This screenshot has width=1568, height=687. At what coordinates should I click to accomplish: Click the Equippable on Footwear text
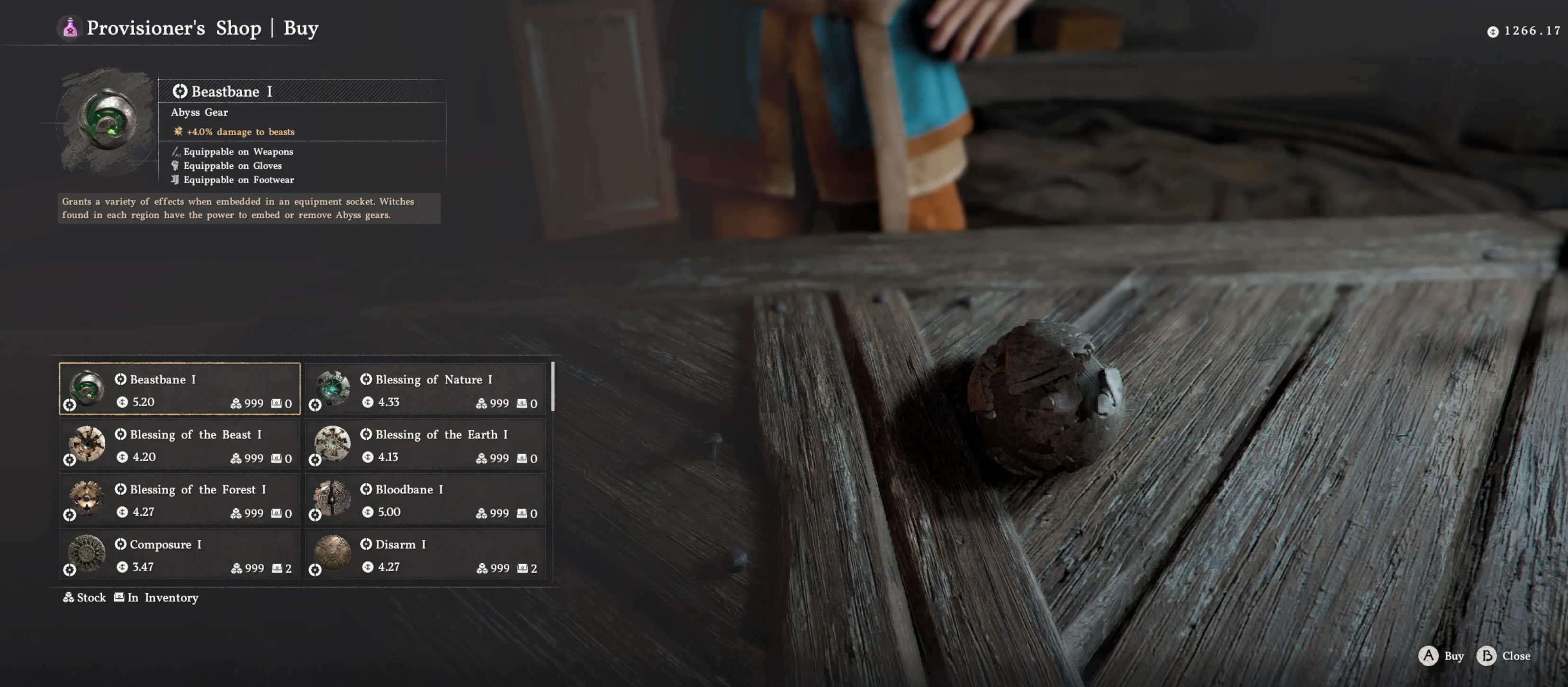[239, 180]
